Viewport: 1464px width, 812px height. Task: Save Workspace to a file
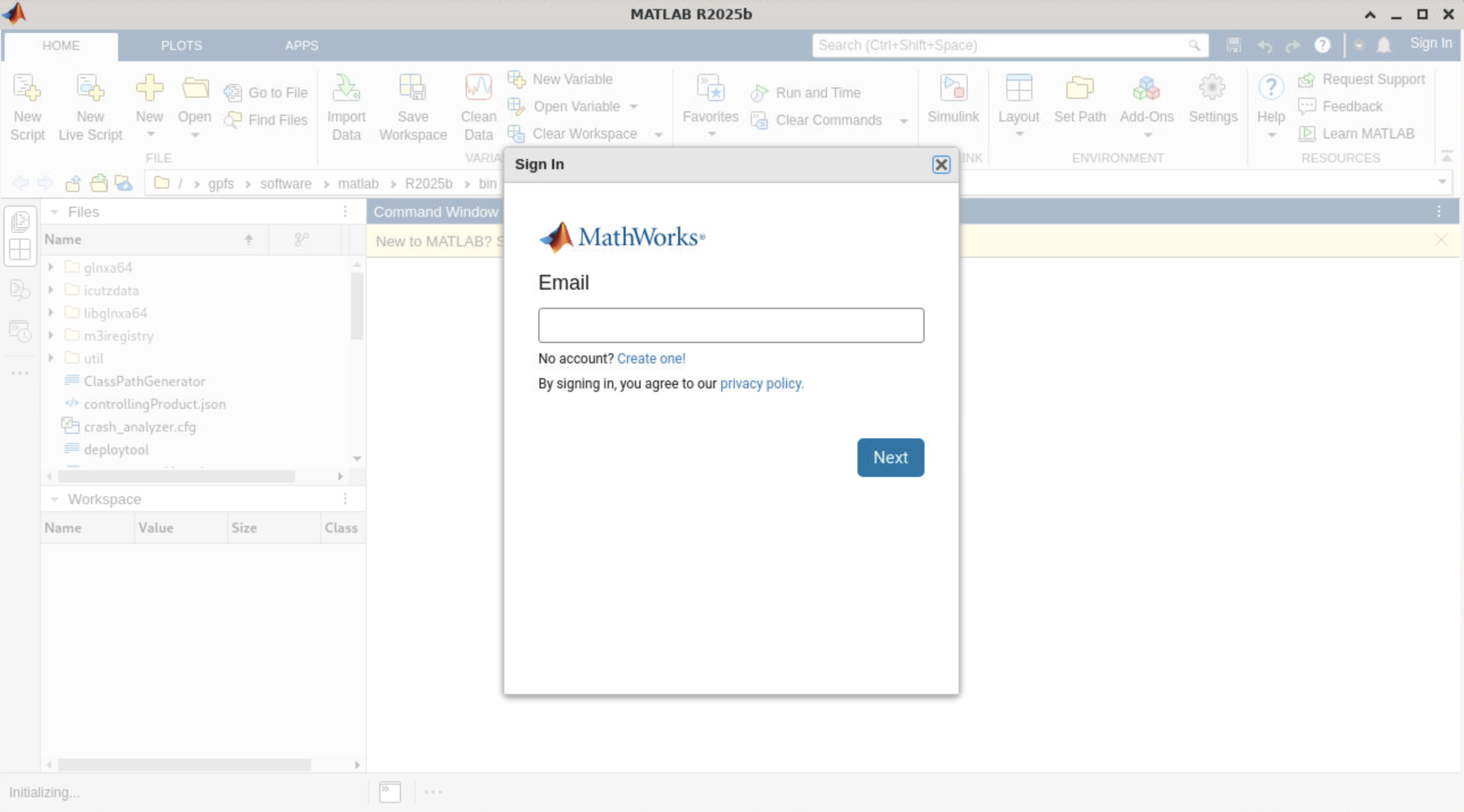[413, 108]
